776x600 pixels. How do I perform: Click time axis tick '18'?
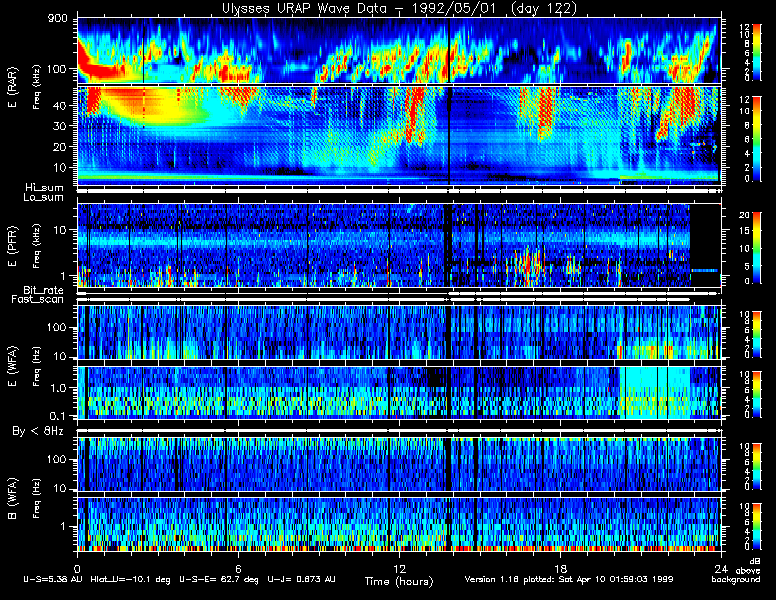click(x=560, y=568)
